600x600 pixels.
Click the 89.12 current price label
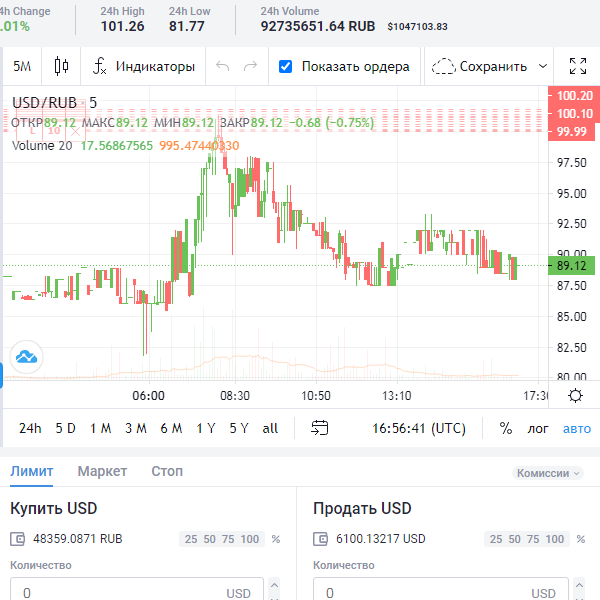point(572,265)
